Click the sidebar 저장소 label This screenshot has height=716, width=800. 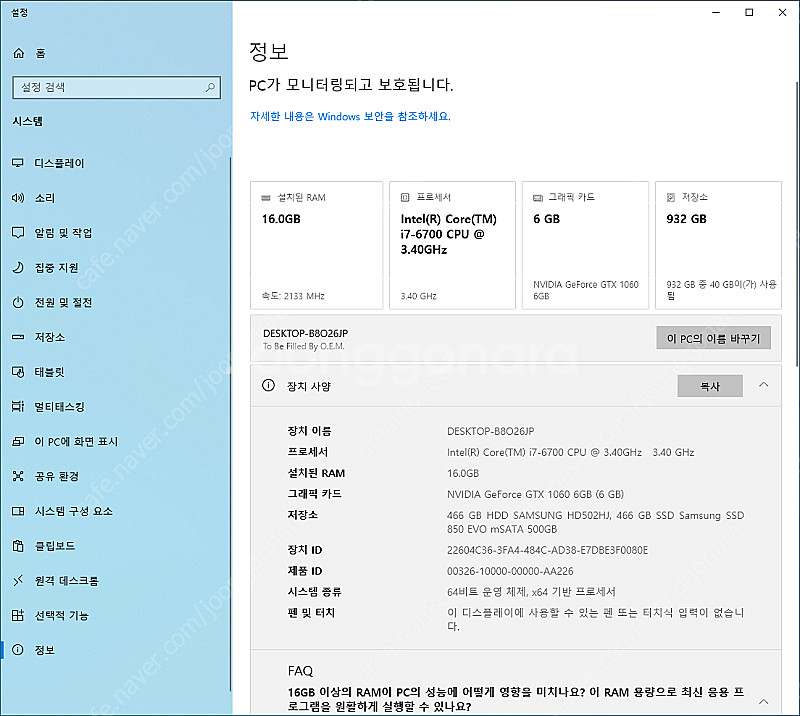[49, 337]
